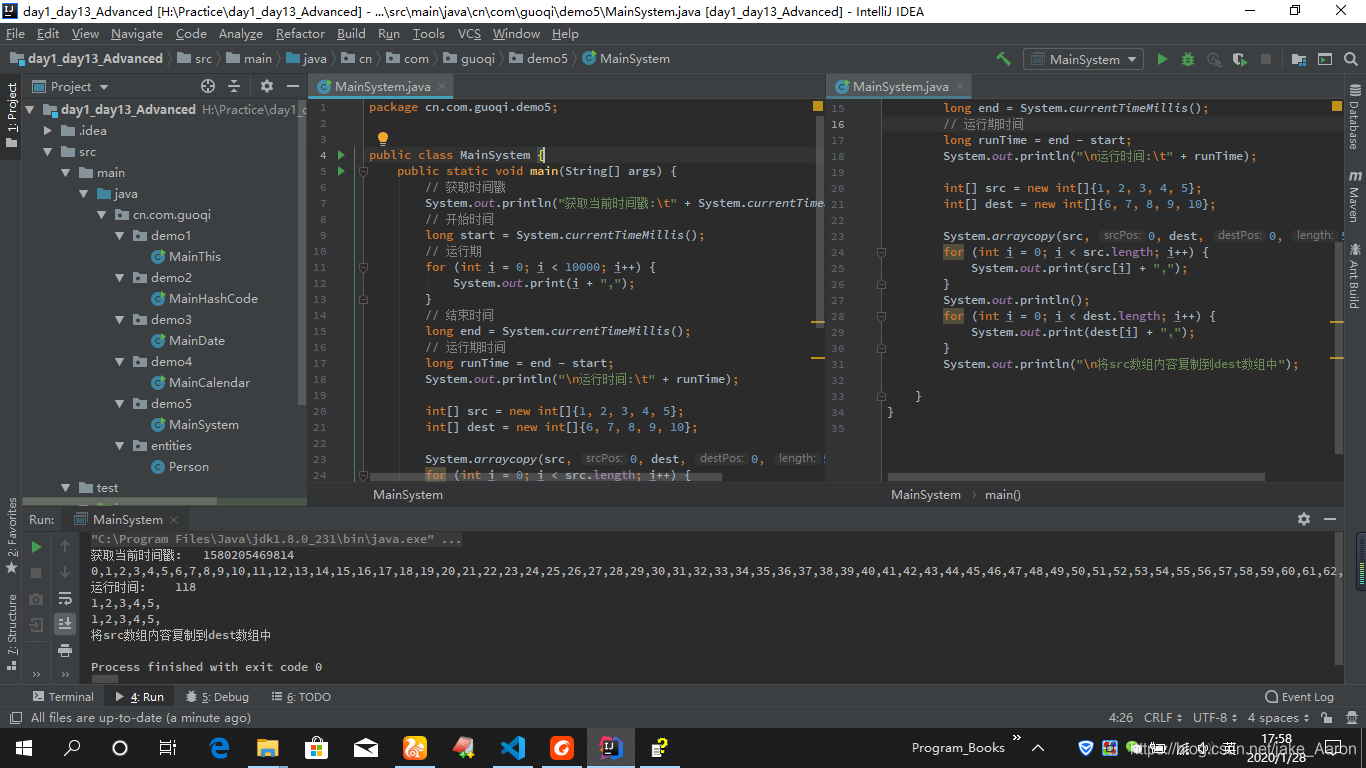Collapse the day1_day13_Advanced root node
Image resolution: width=1366 pixels, height=768 pixels.
tap(30, 110)
